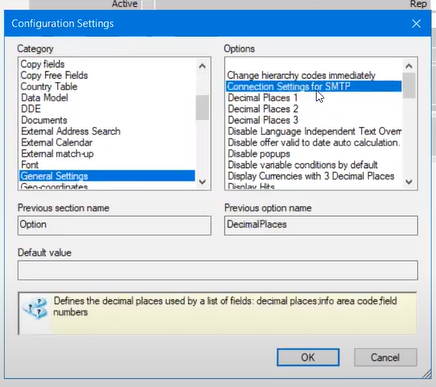Screen dimensions: 436x387
Task: Close the Configuration Settings dialog
Action: (416, 24)
